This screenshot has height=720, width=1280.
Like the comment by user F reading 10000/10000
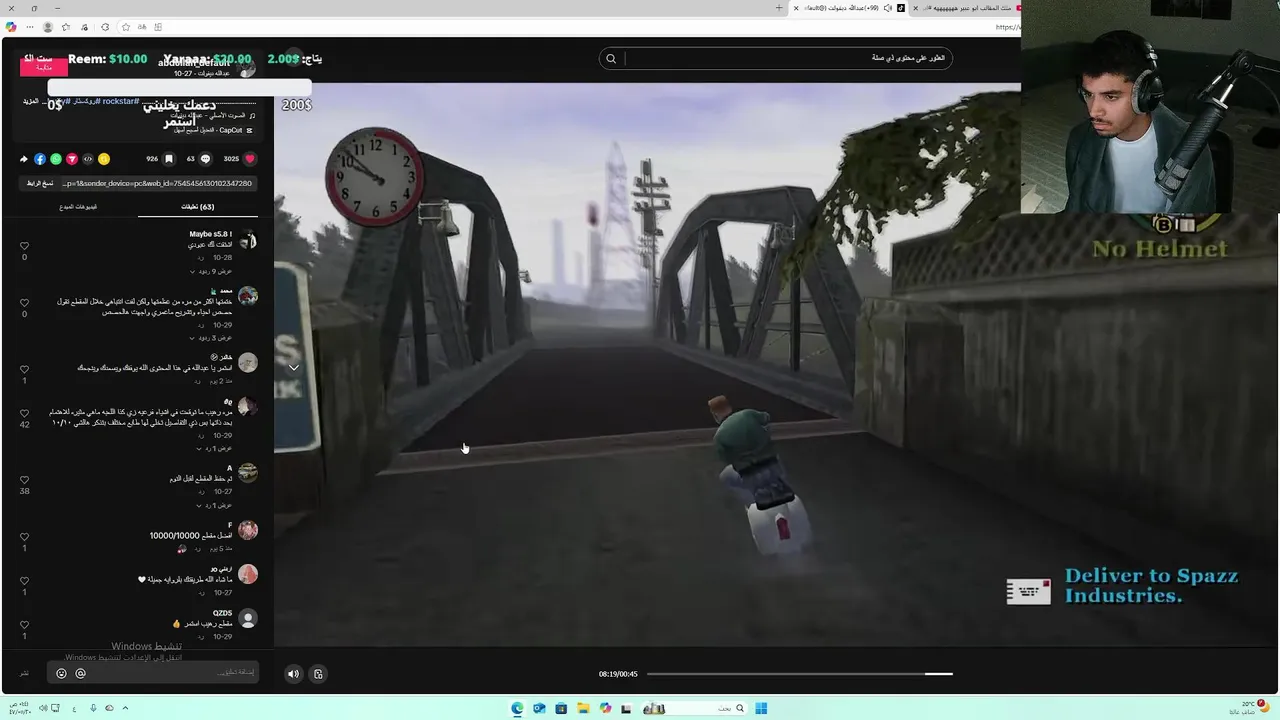pos(25,537)
